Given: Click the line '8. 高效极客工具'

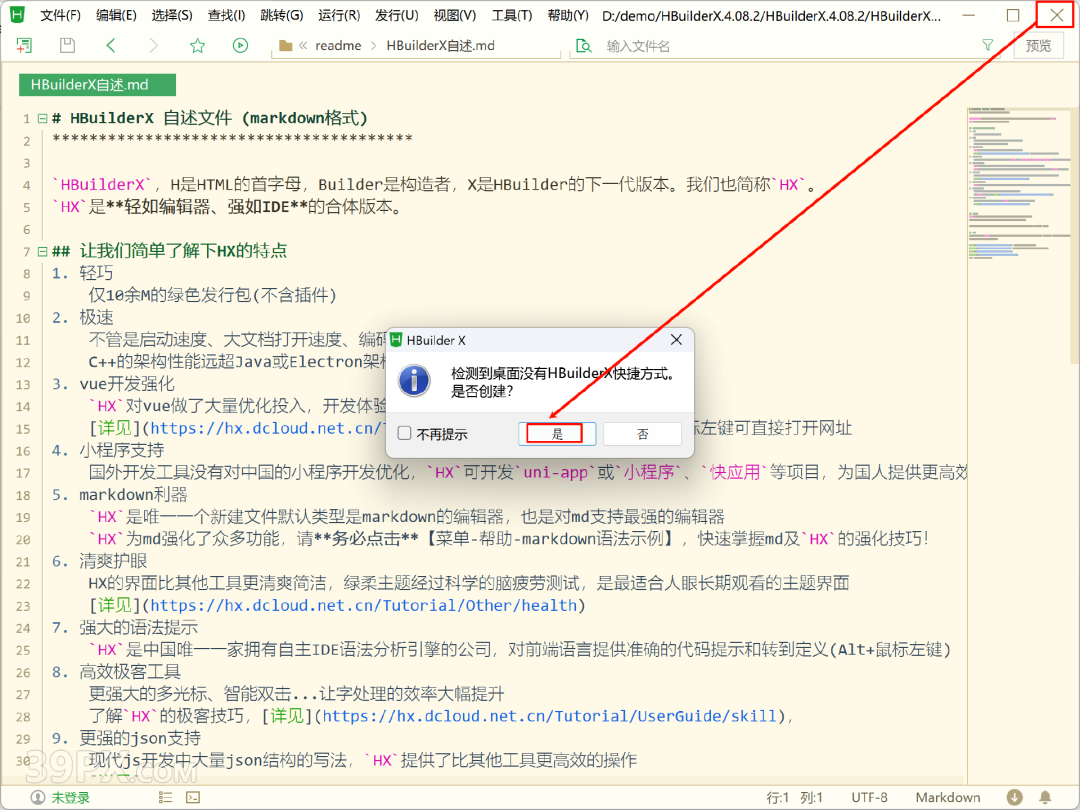Looking at the screenshot, I should pyautogui.click(x=116, y=672).
